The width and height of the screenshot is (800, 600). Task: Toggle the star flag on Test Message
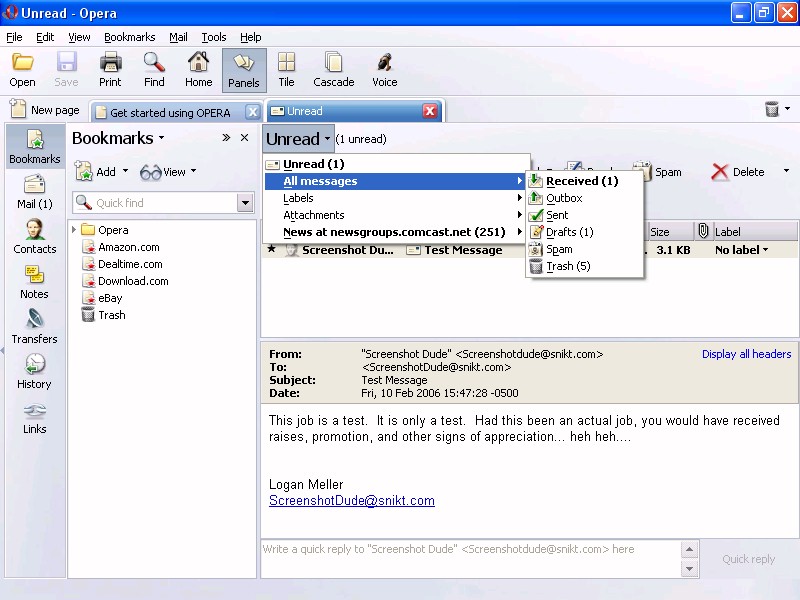(271, 250)
